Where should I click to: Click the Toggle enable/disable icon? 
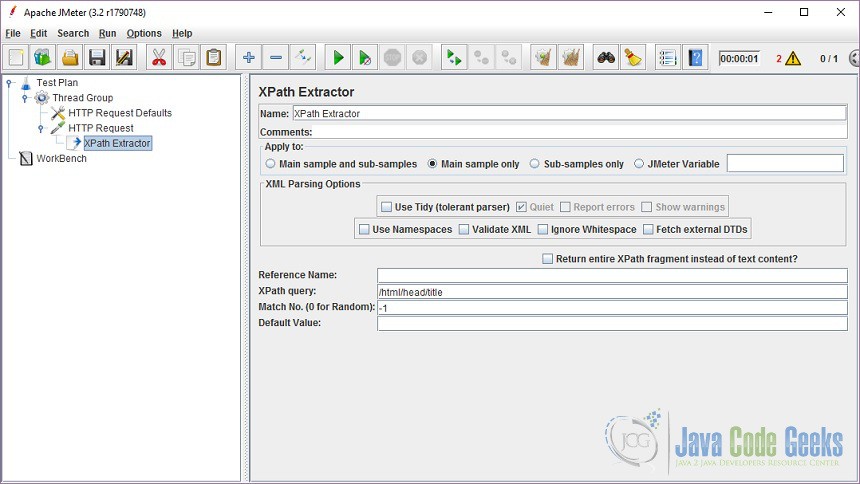point(303,58)
